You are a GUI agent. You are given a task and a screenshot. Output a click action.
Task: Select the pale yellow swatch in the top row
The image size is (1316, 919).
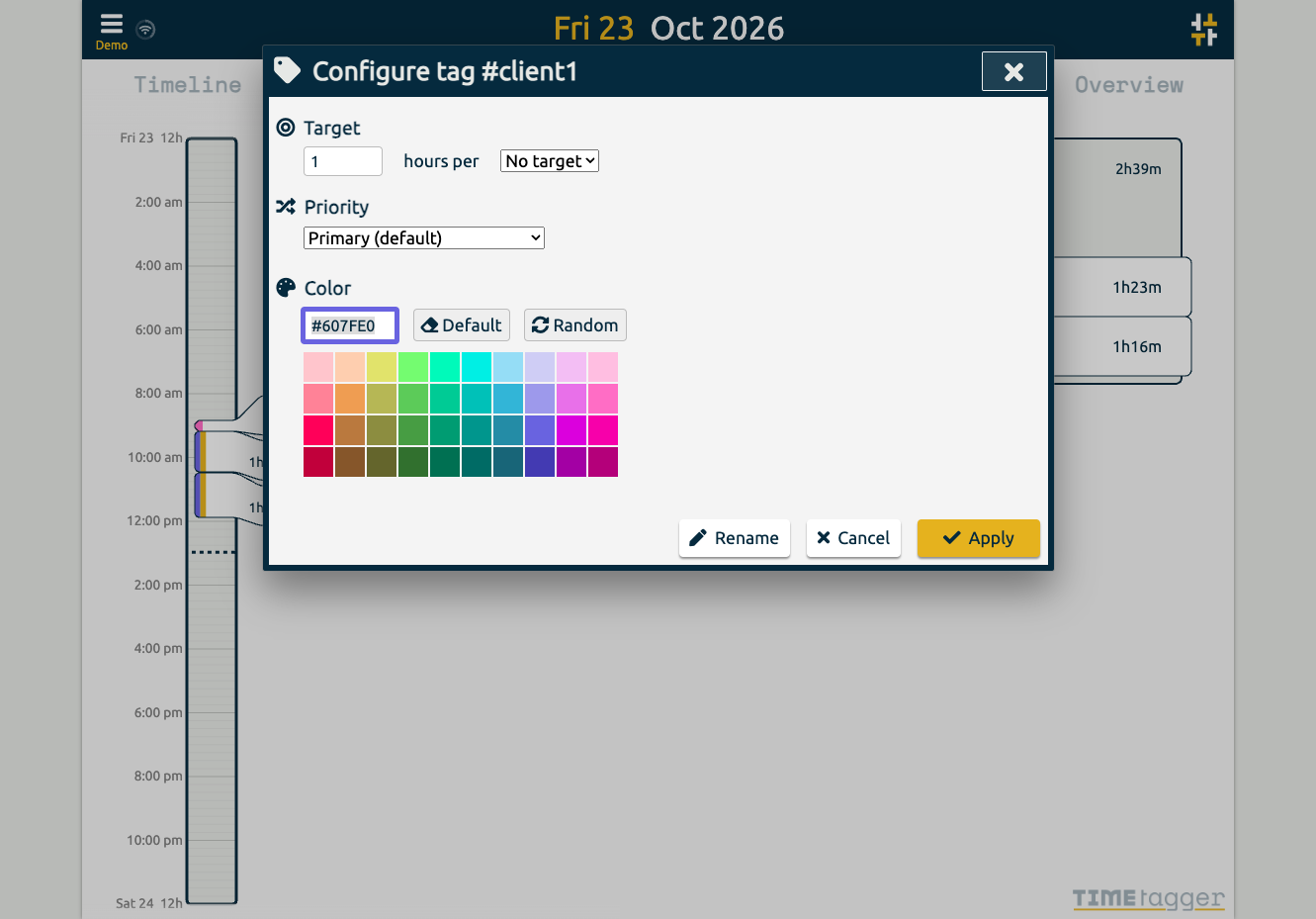click(x=382, y=367)
